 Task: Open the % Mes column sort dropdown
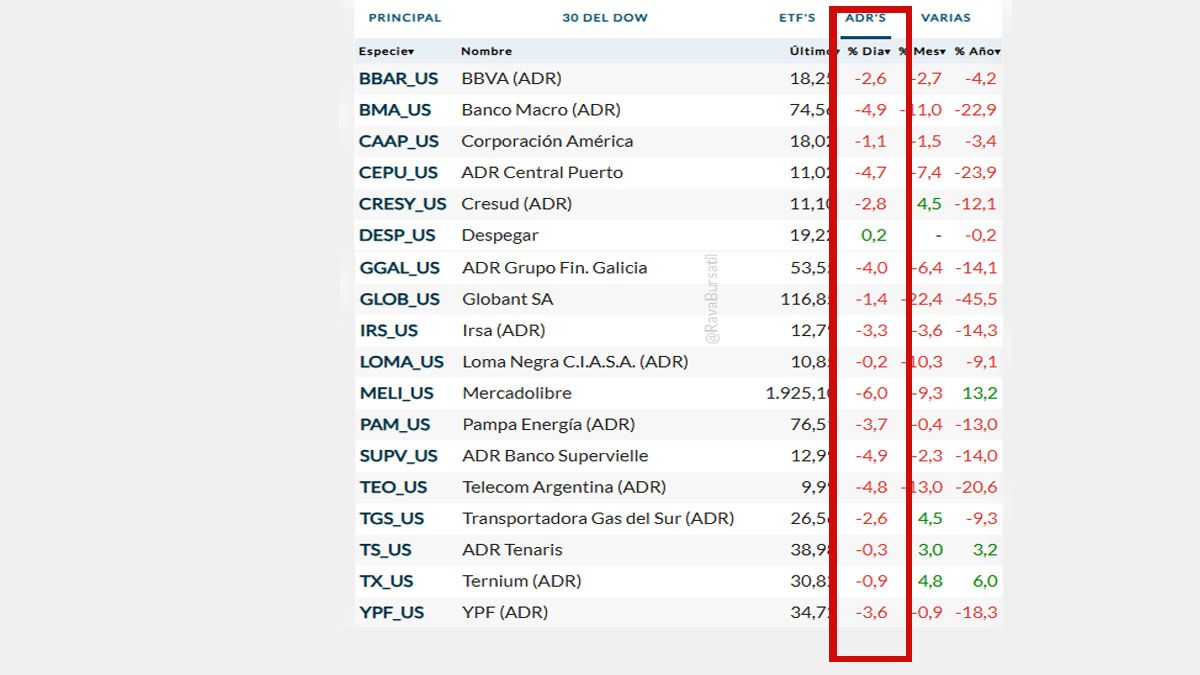922,49
